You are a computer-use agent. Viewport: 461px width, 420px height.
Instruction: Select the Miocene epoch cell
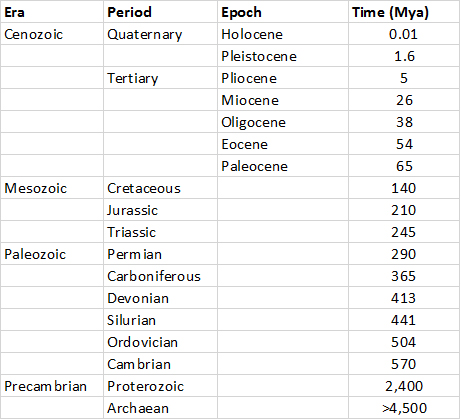tap(283, 100)
